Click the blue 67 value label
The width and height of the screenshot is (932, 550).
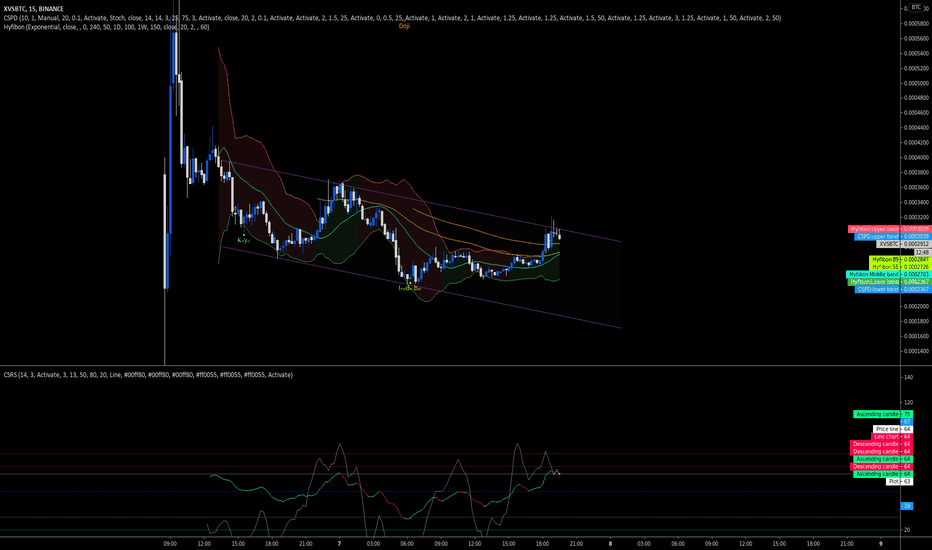pyautogui.click(x=907, y=422)
